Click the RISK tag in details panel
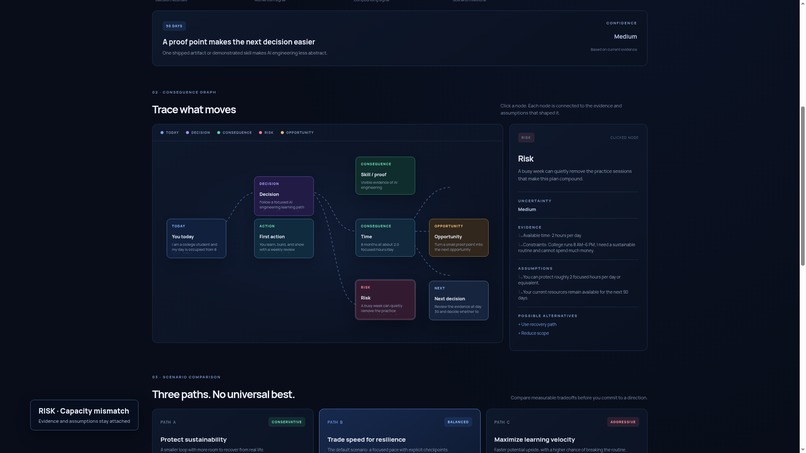 [526, 137]
